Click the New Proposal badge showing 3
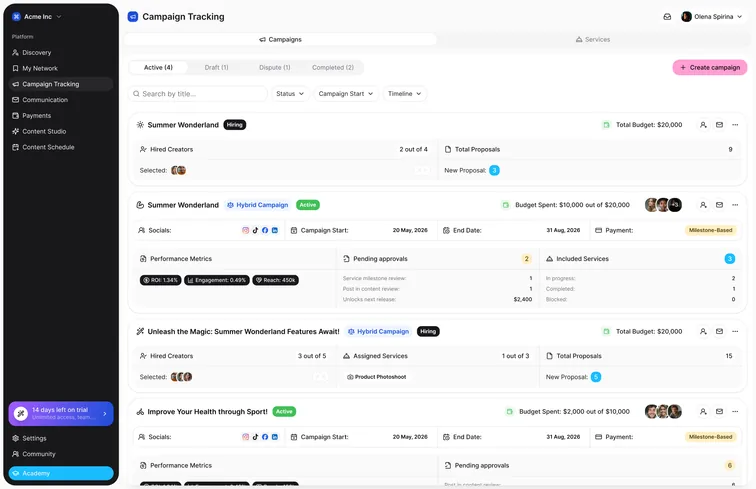The height and width of the screenshot is (489, 756). [x=494, y=170]
